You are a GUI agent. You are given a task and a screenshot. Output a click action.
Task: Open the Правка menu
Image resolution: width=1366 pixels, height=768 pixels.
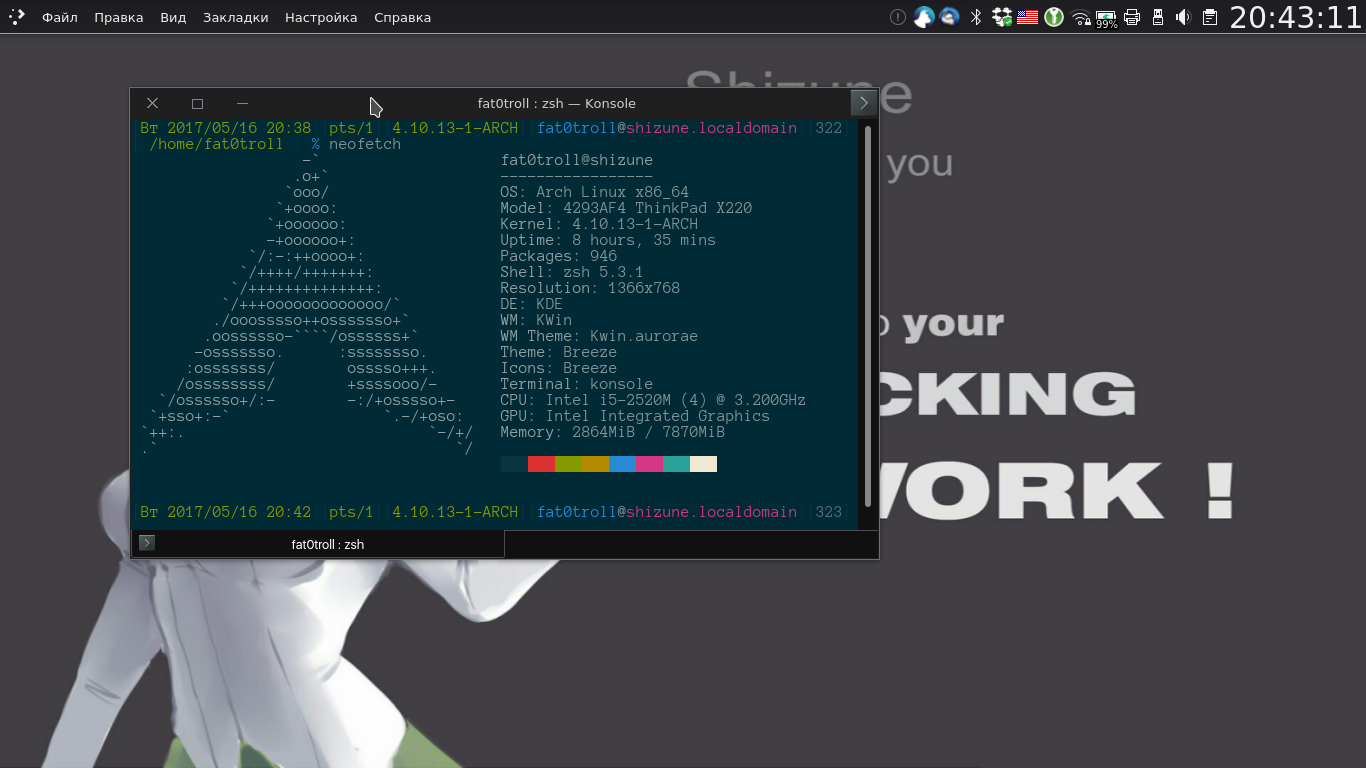tap(118, 17)
